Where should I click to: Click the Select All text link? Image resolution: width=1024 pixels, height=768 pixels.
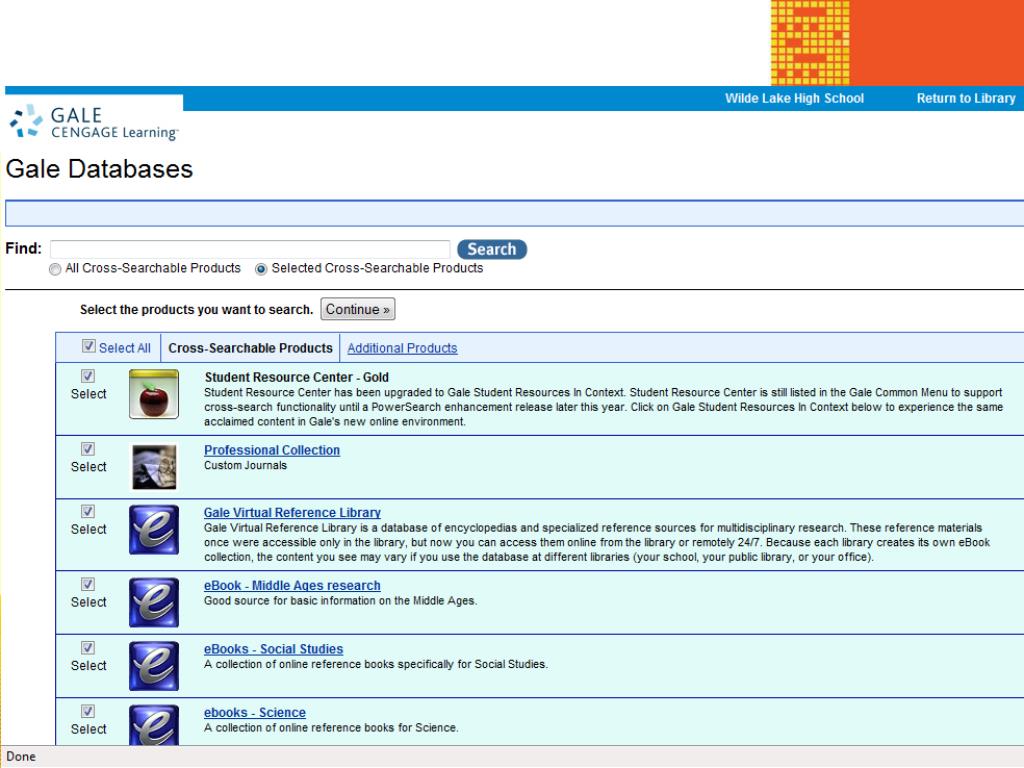click(x=125, y=348)
